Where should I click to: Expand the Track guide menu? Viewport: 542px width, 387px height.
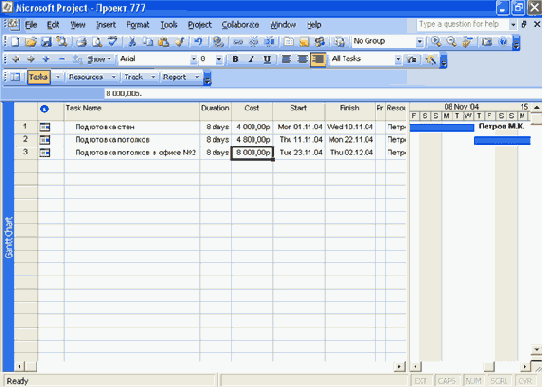pos(153,77)
